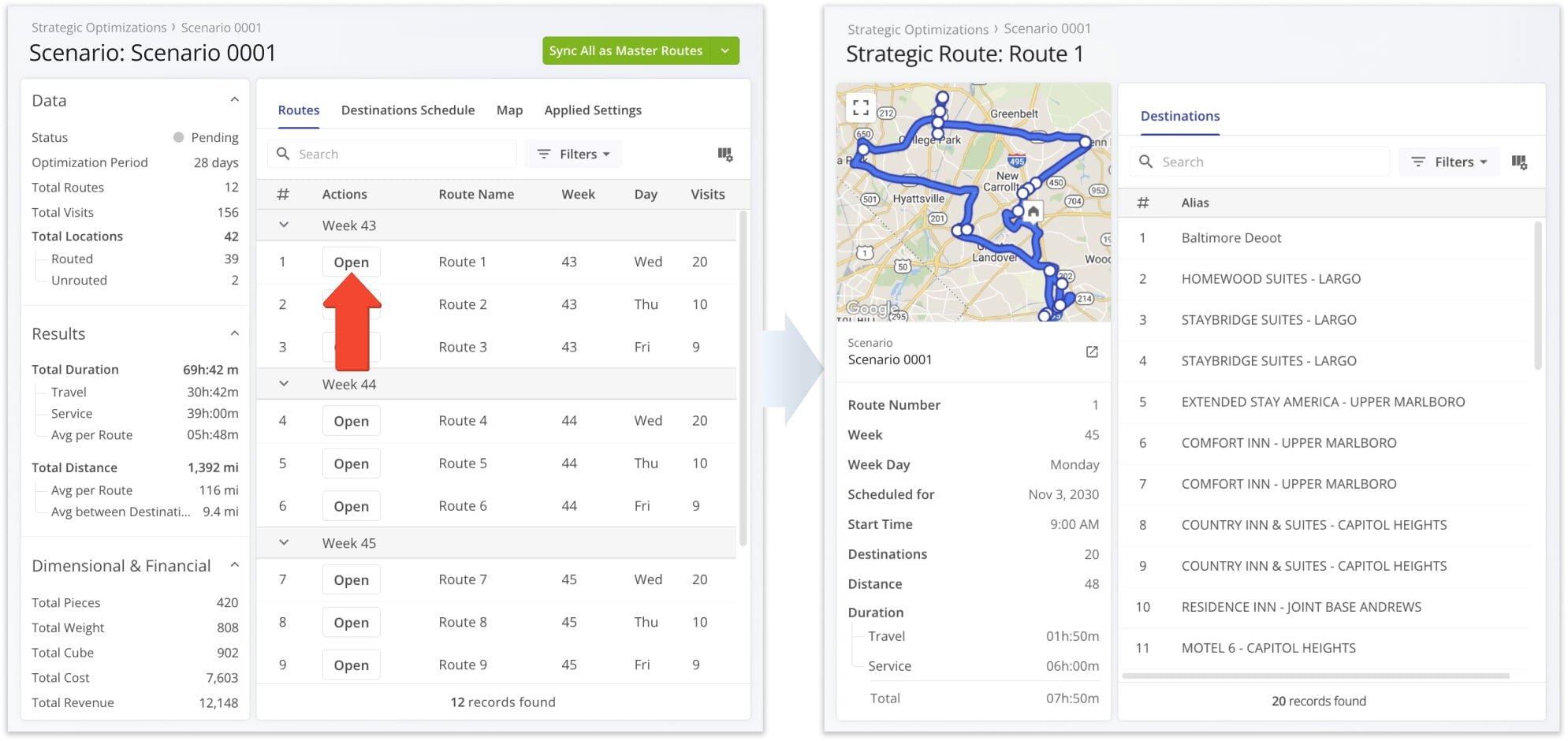Open Route 1 with Open button
Screen dimensions: 1568x741
click(351, 263)
